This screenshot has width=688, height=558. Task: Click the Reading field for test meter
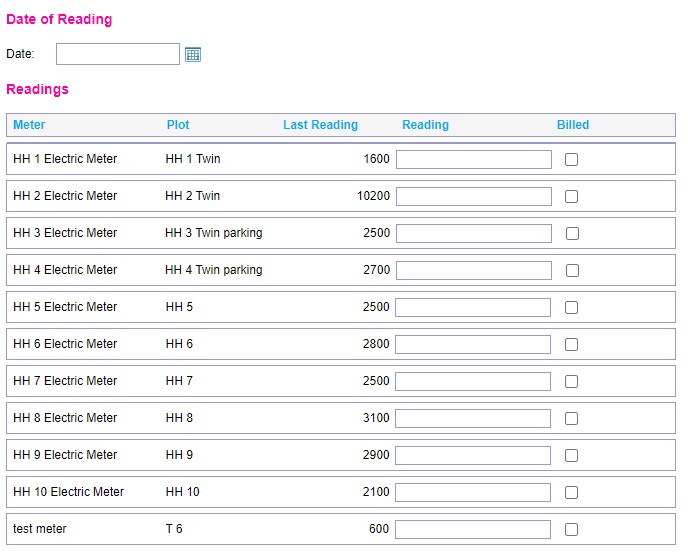coord(473,529)
